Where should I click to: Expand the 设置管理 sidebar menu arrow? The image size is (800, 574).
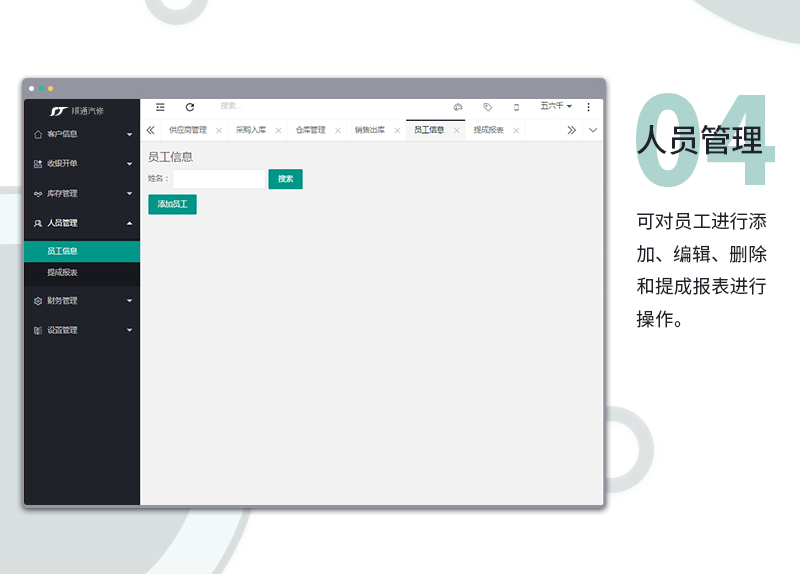click(130, 330)
